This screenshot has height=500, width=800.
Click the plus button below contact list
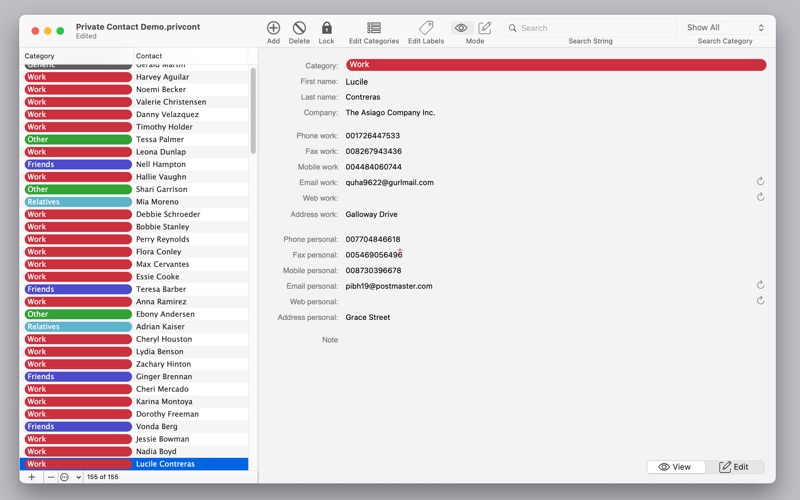pos(32,477)
